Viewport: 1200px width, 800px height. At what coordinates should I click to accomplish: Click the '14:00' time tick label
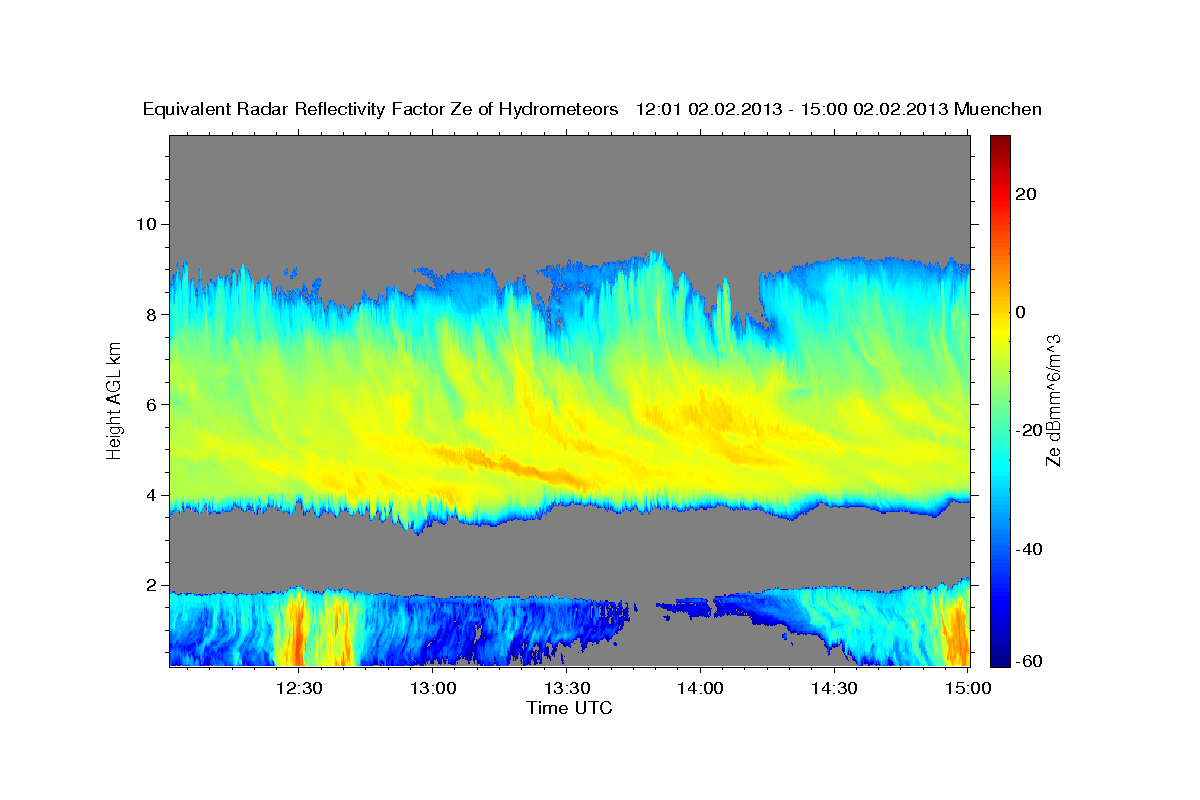(x=700, y=688)
